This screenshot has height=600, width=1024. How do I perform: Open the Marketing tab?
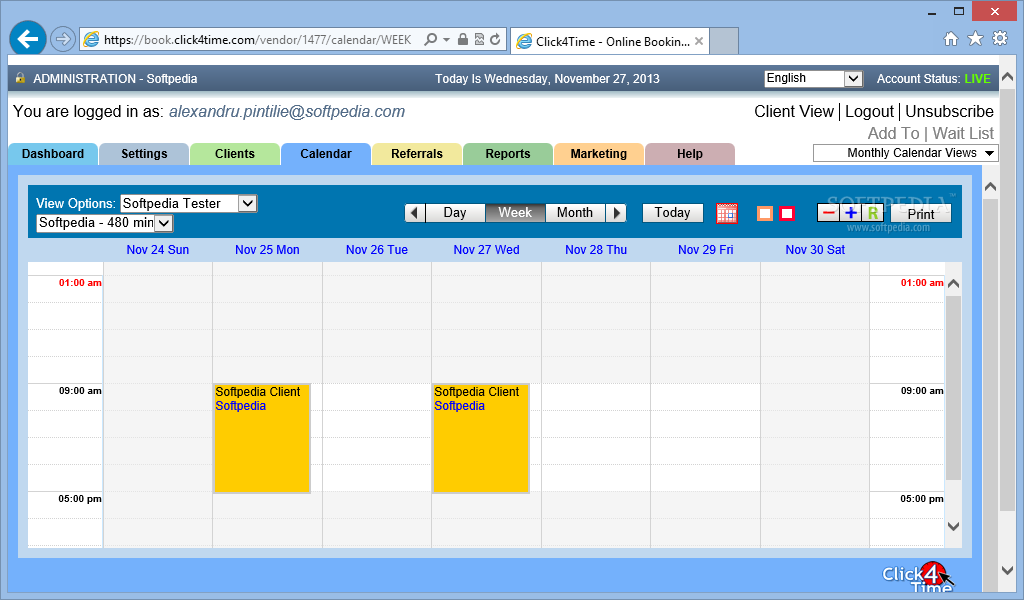tap(599, 154)
